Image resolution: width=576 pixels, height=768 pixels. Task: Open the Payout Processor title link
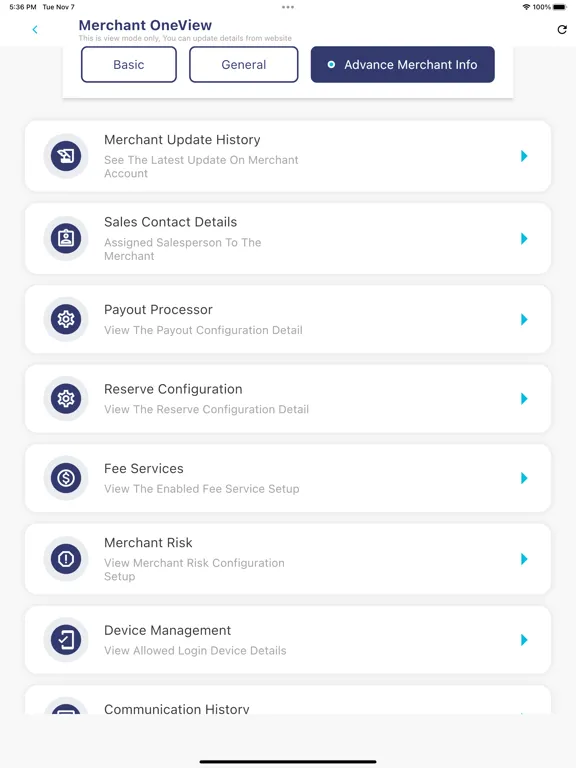(x=158, y=310)
